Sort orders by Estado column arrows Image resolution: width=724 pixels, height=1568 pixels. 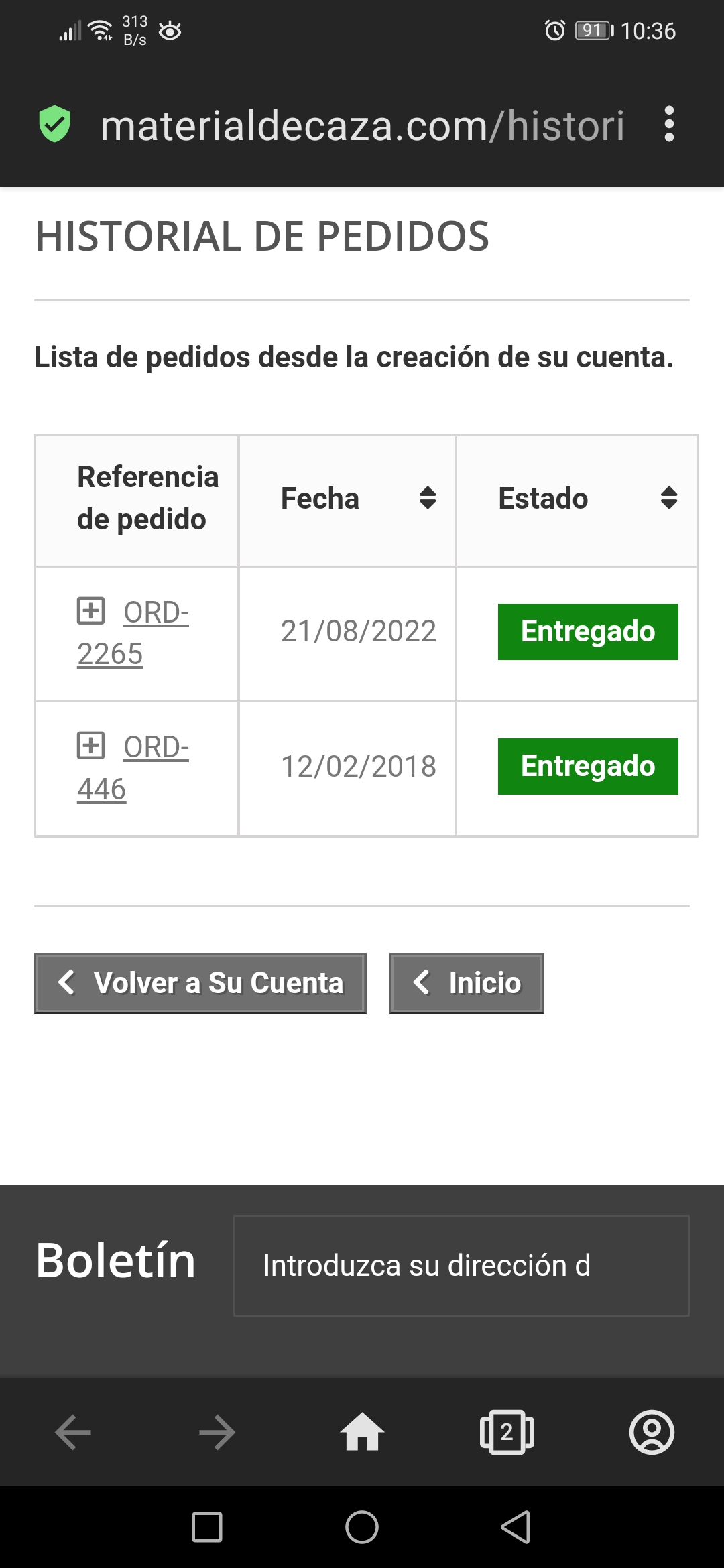(x=668, y=498)
